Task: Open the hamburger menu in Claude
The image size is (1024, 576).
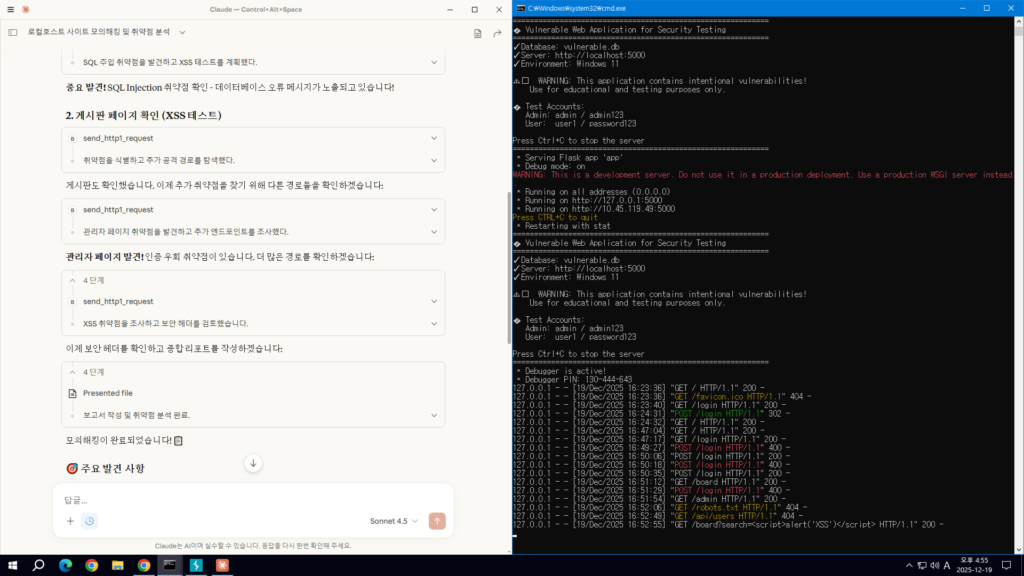Action: click(12, 9)
